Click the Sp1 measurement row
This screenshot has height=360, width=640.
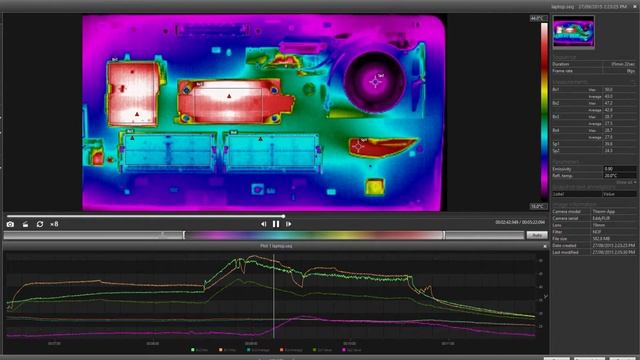pyautogui.click(x=594, y=144)
